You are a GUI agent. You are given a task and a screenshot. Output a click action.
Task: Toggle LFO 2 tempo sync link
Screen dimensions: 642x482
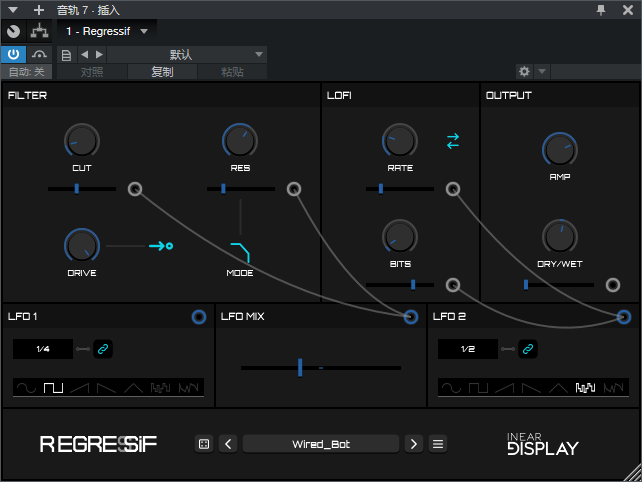[528, 348]
